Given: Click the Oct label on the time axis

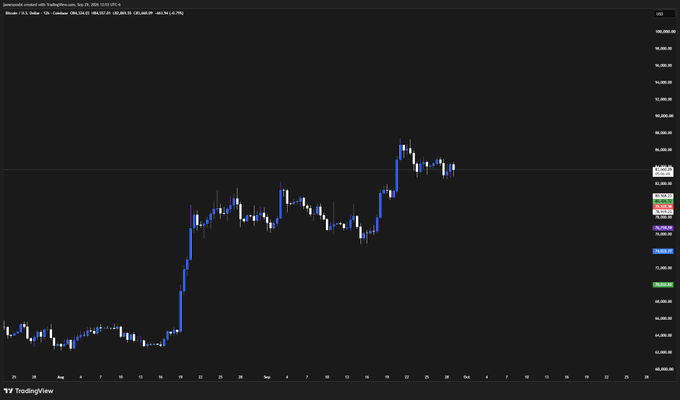Looking at the screenshot, I should click(467, 377).
